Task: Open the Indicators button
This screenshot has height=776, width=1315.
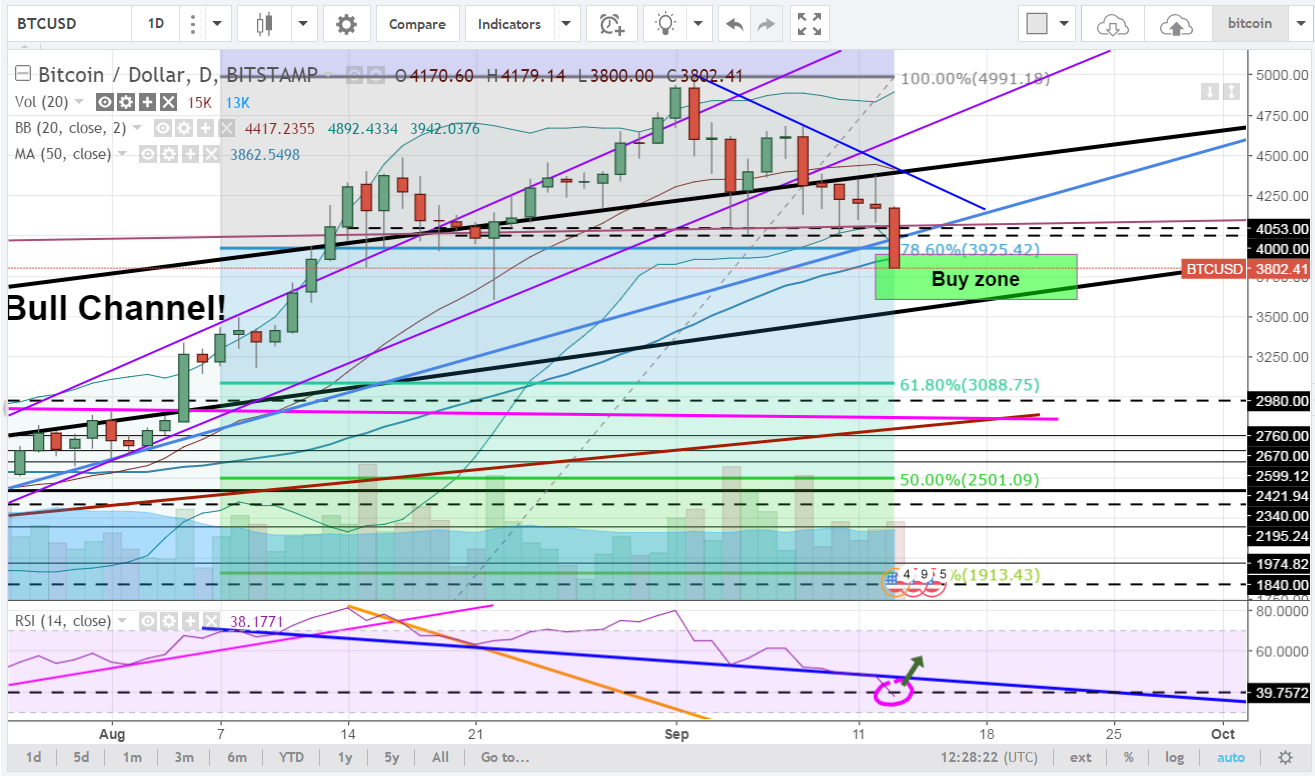Action: point(509,24)
